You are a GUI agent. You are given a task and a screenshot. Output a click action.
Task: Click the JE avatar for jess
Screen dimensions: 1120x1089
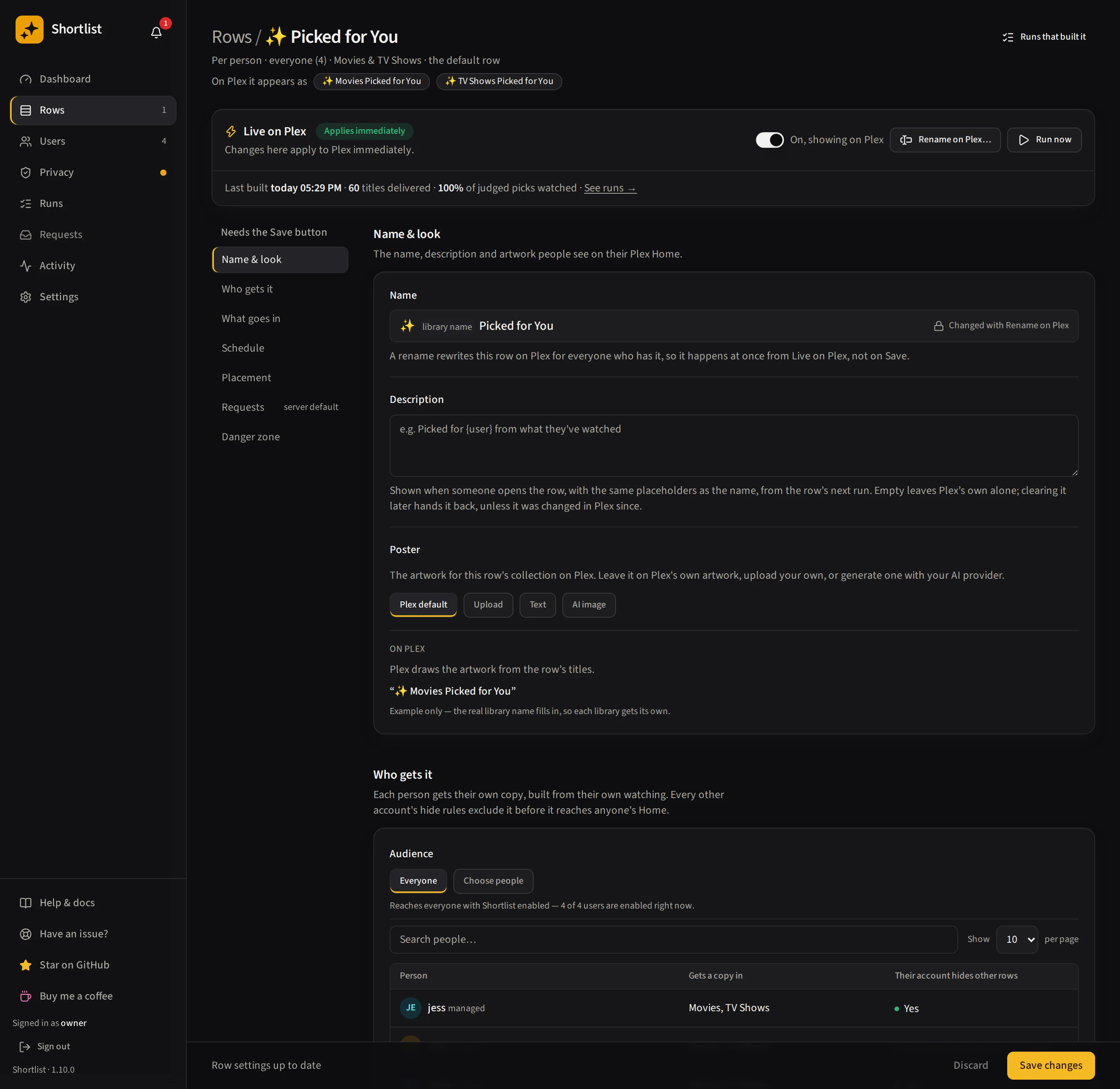[411, 1008]
